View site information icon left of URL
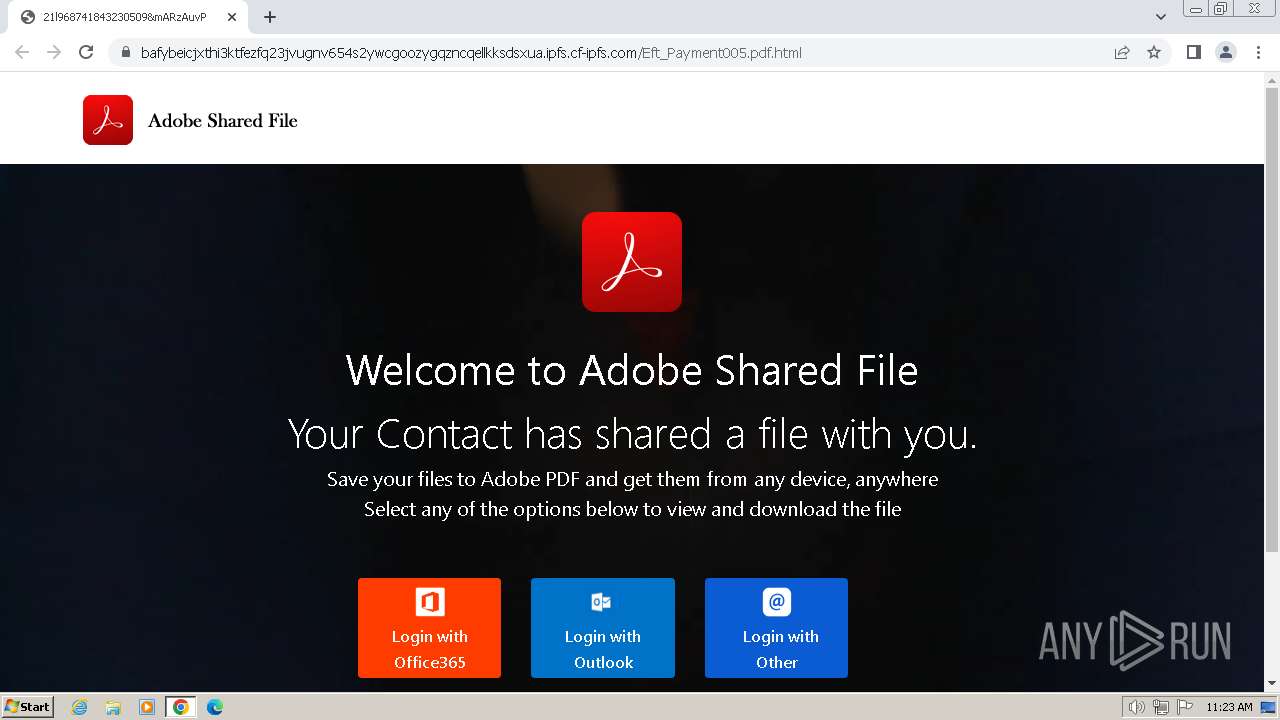 tap(125, 53)
